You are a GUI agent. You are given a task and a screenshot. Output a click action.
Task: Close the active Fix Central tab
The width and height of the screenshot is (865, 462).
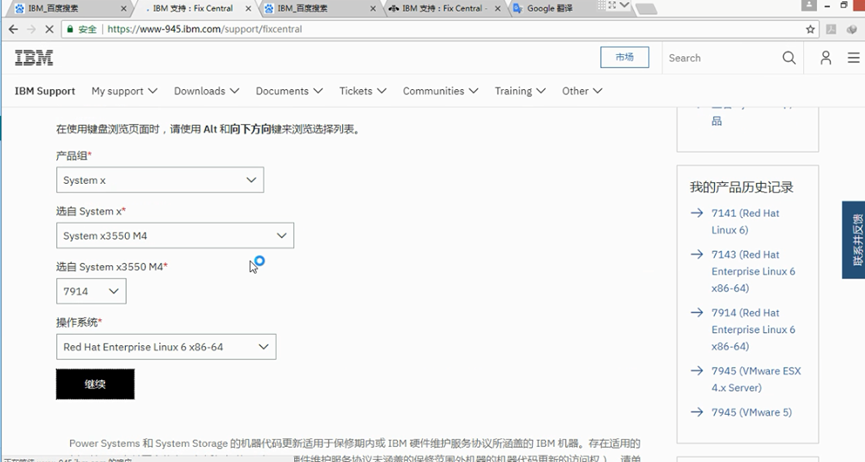pyautogui.click(x=248, y=8)
